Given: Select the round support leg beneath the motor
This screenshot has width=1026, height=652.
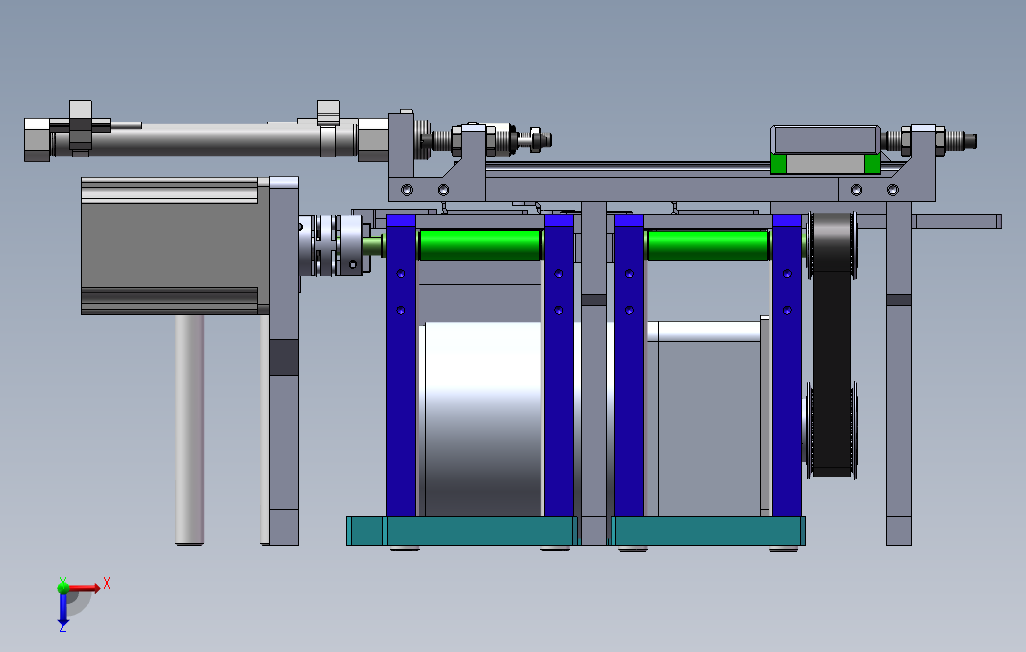Looking at the screenshot, I should coord(190,429).
